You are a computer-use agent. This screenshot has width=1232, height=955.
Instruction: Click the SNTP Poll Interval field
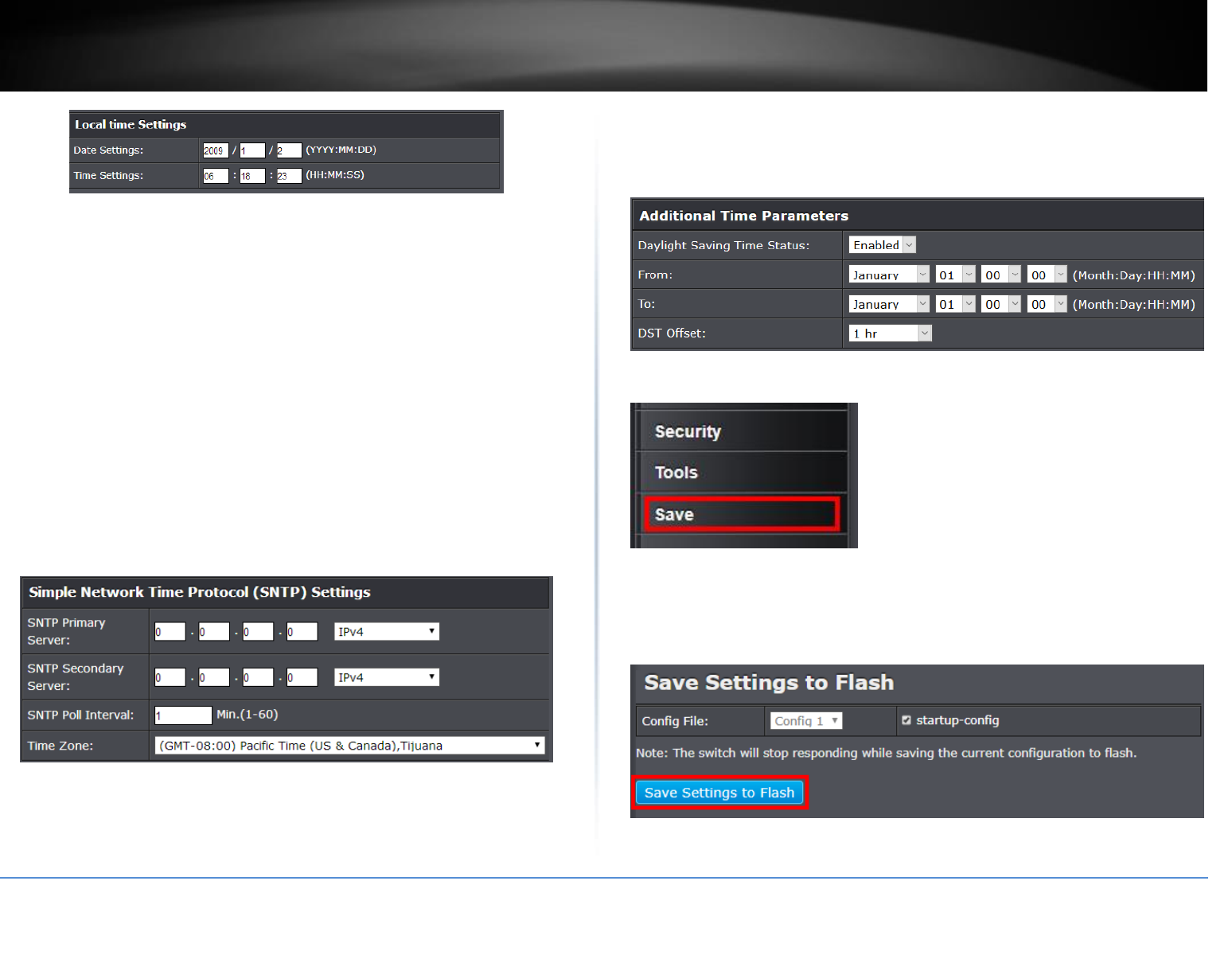183,715
